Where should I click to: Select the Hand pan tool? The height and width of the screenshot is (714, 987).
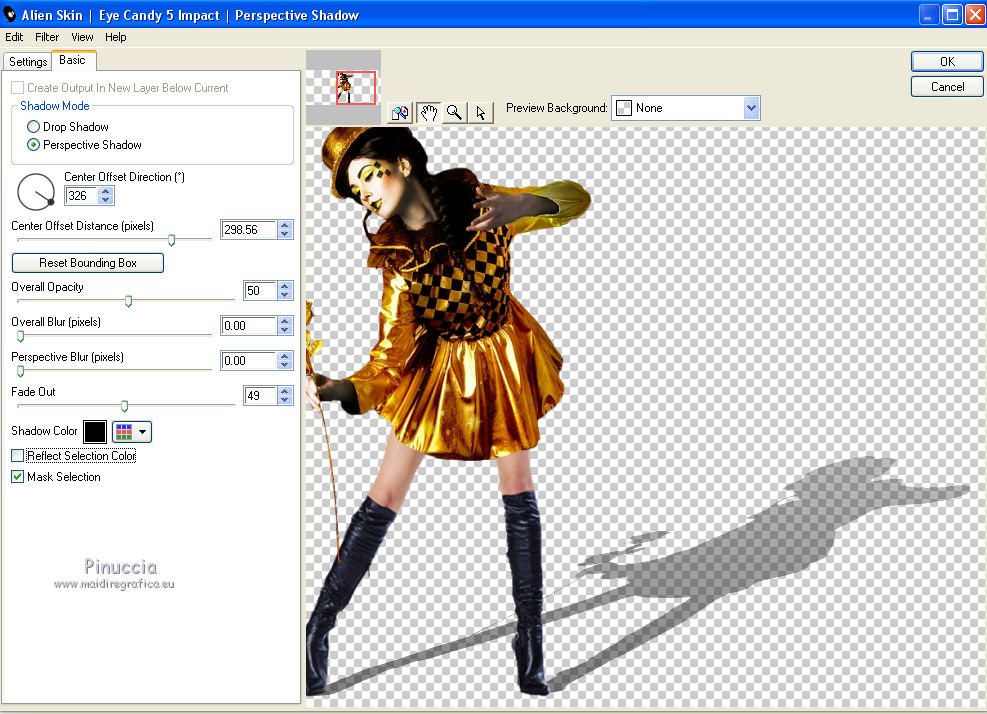tap(428, 112)
